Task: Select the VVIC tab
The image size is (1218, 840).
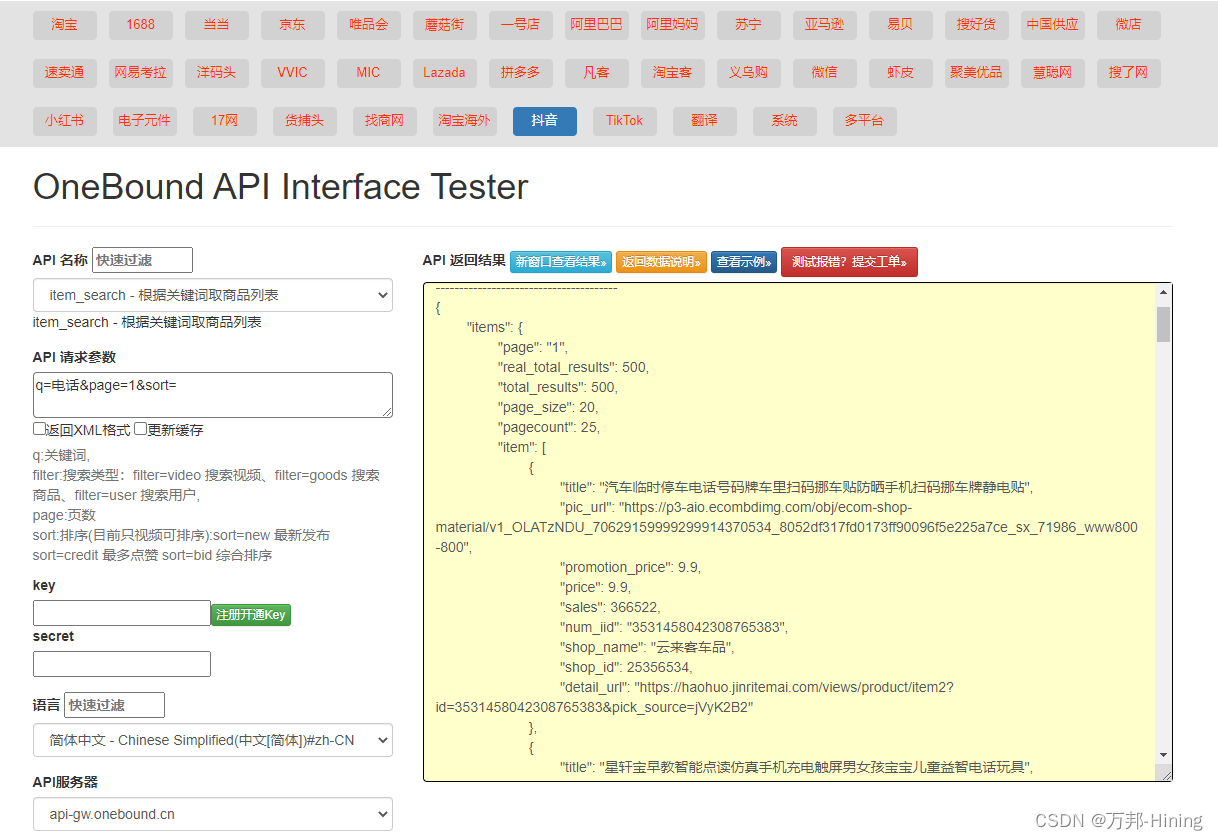Action: tap(293, 73)
